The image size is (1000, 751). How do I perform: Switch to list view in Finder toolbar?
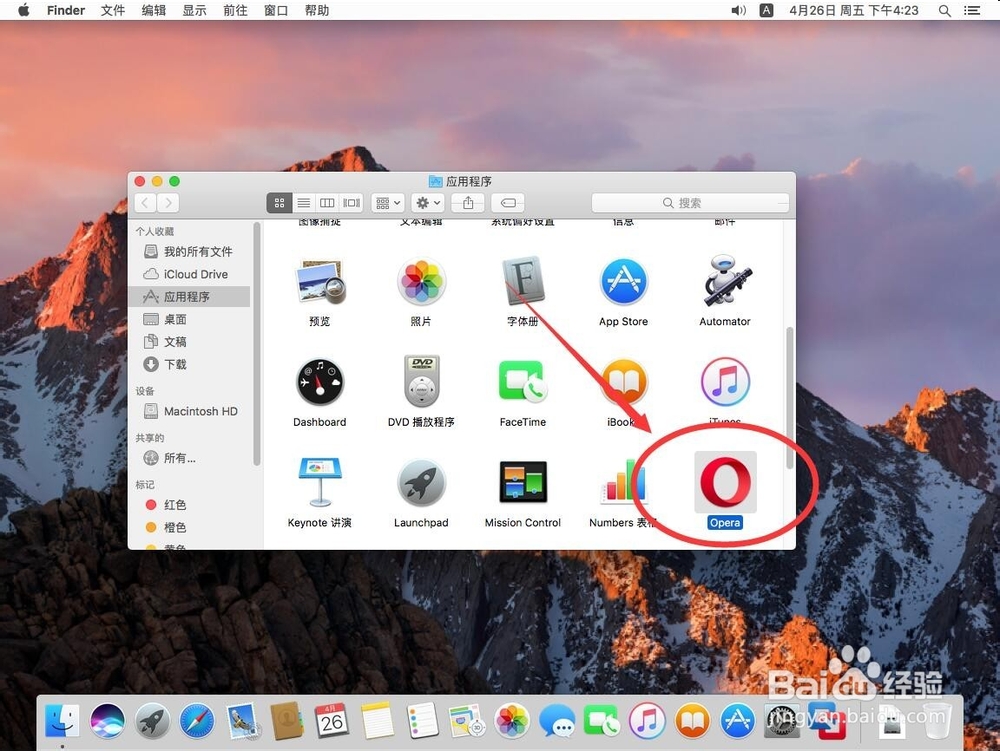[304, 203]
